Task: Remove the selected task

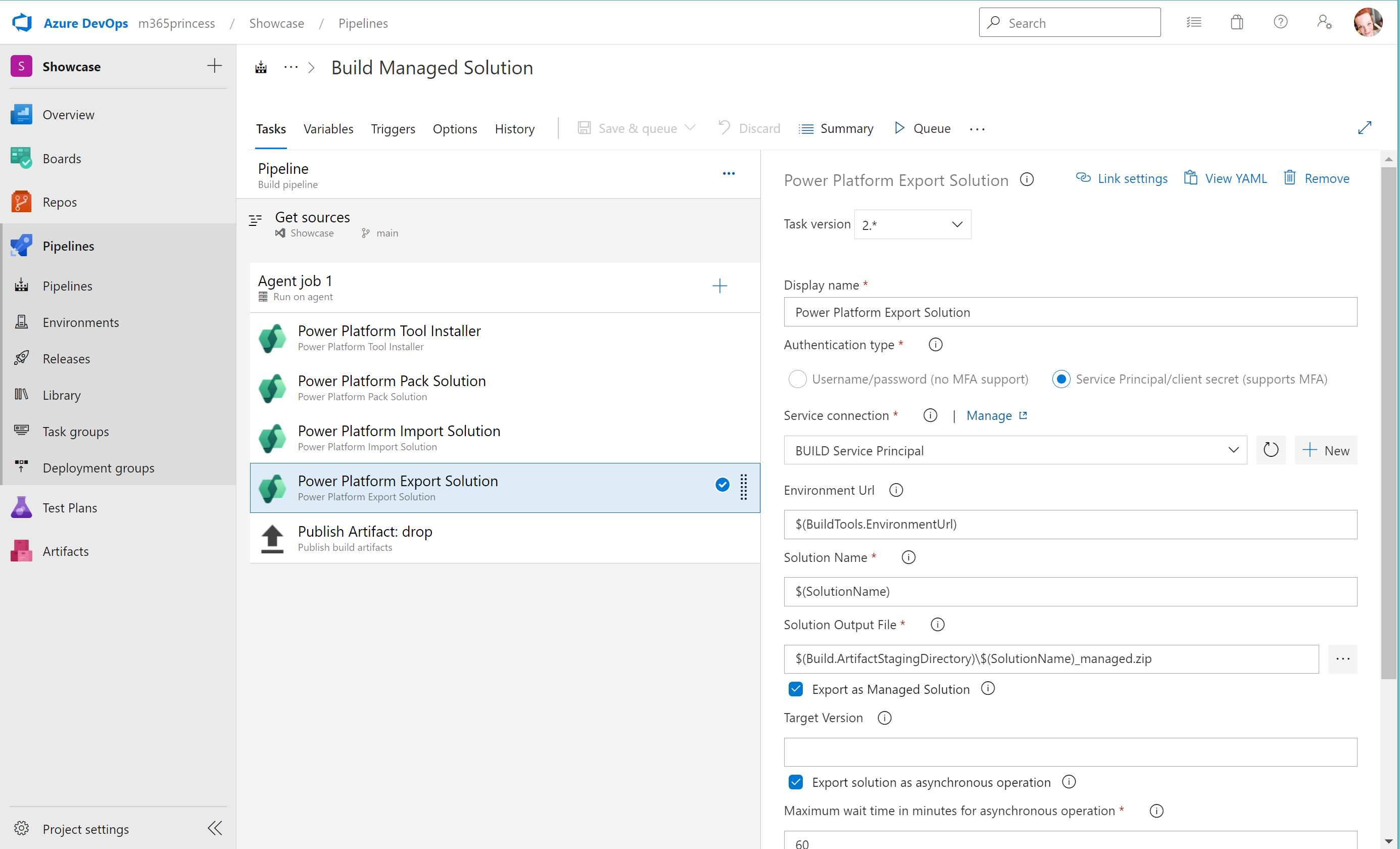Action: (1316, 178)
